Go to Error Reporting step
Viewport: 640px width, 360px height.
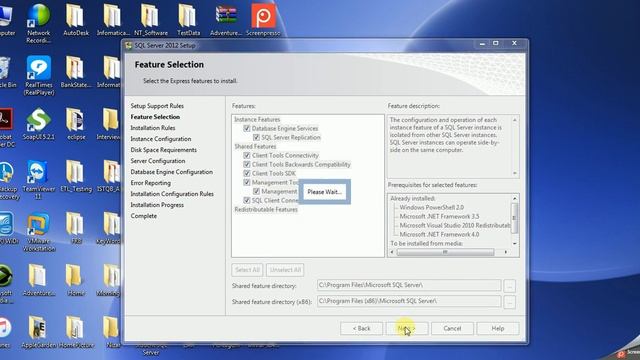coord(151,183)
